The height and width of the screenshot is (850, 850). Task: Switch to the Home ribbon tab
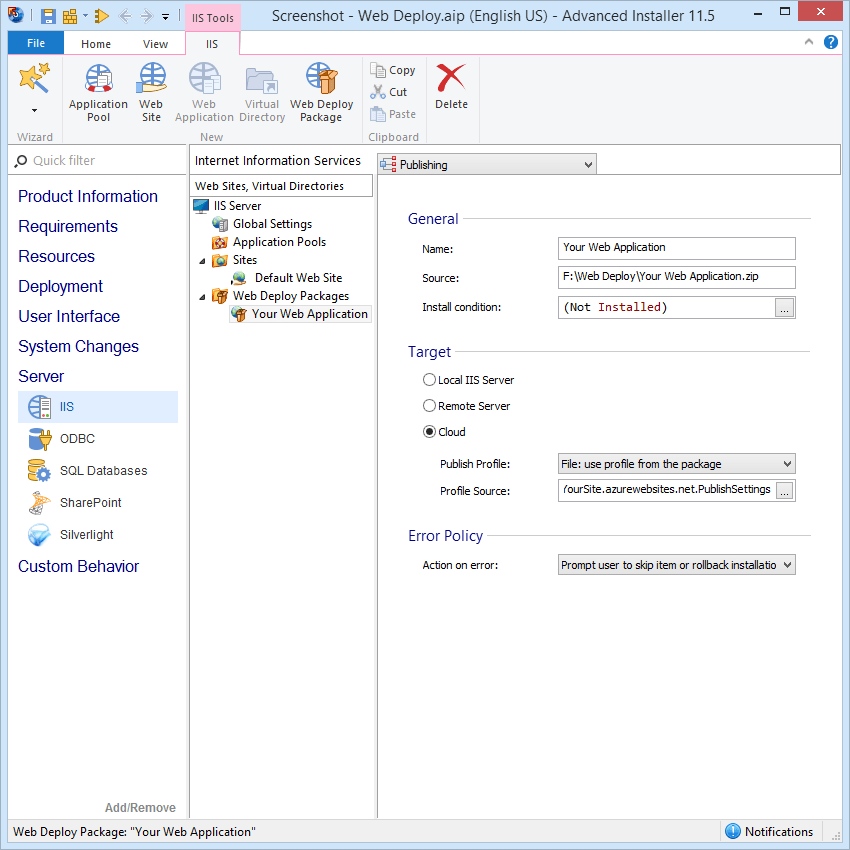pyautogui.click(x=95, y=43)
